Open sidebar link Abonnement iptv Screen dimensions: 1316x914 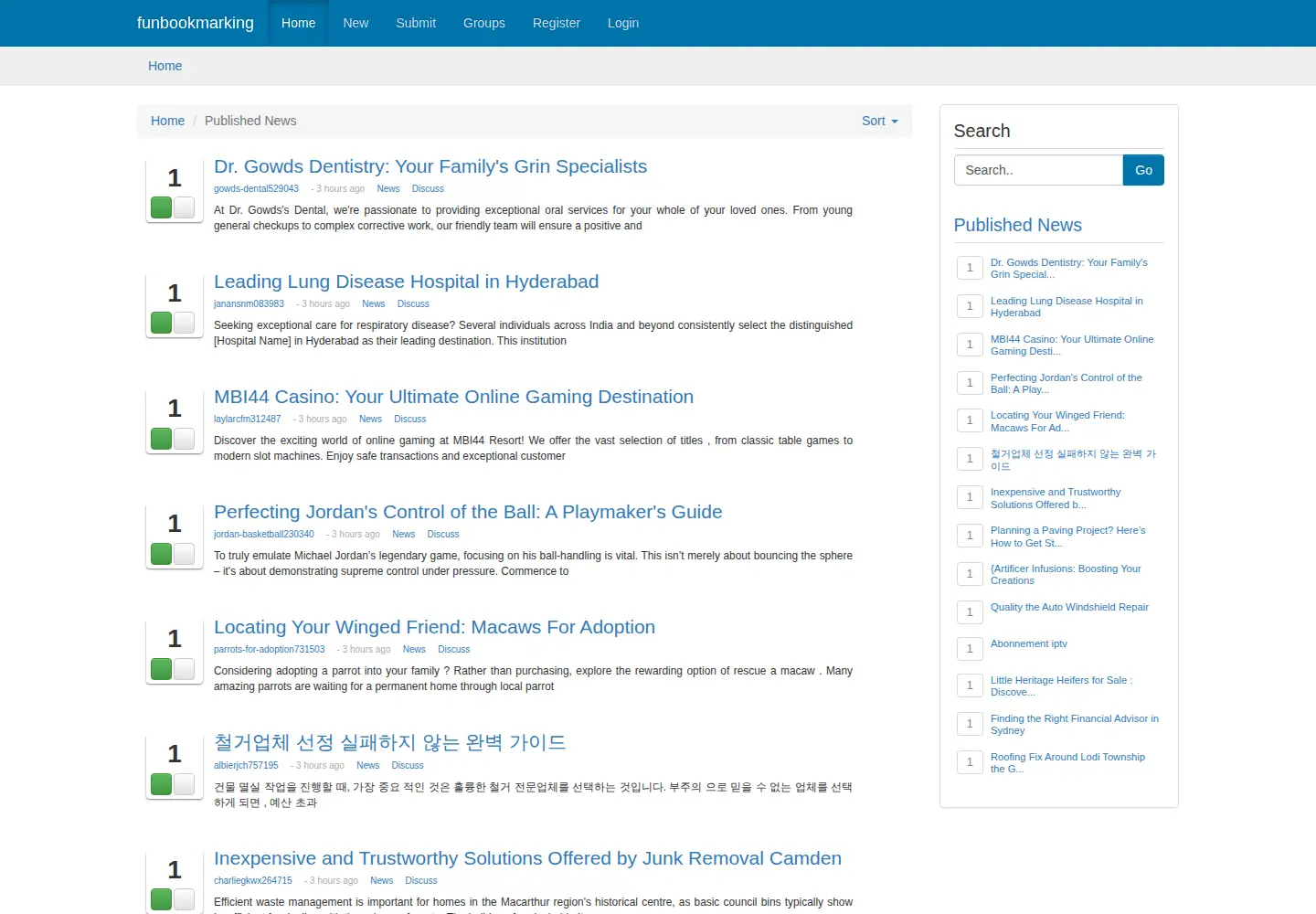[x=1029, y=643]
